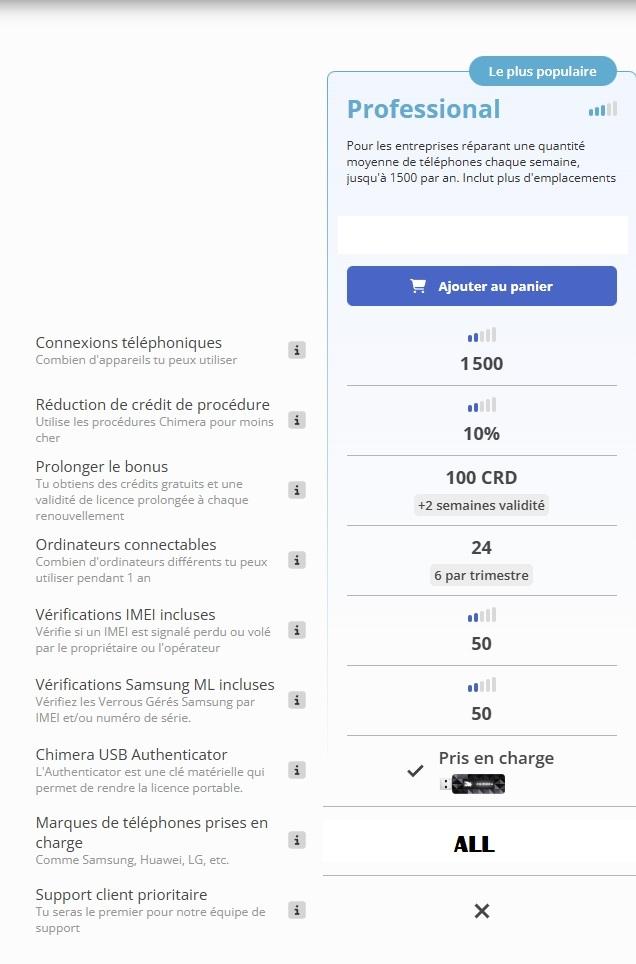Click the +2 semaines validité tag
Image resolution: width=636 pixels, height=964 pixels.
(x=482, y=505)
